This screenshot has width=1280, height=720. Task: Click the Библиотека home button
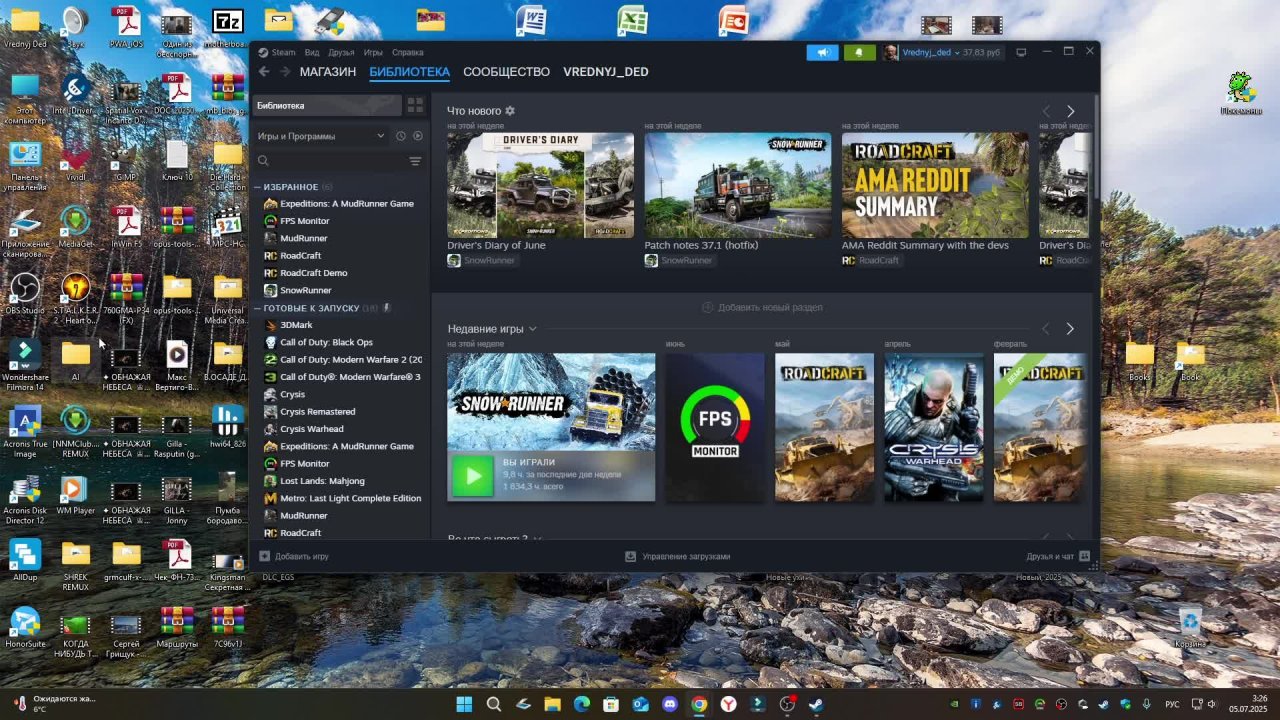[327, 105]
